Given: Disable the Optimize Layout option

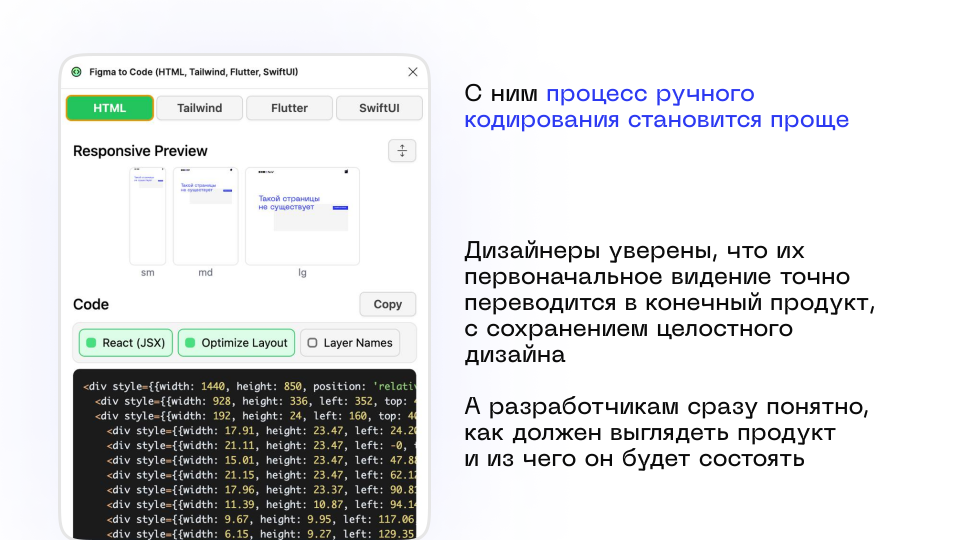Looking at the screenshot, I should pos(236,343).
